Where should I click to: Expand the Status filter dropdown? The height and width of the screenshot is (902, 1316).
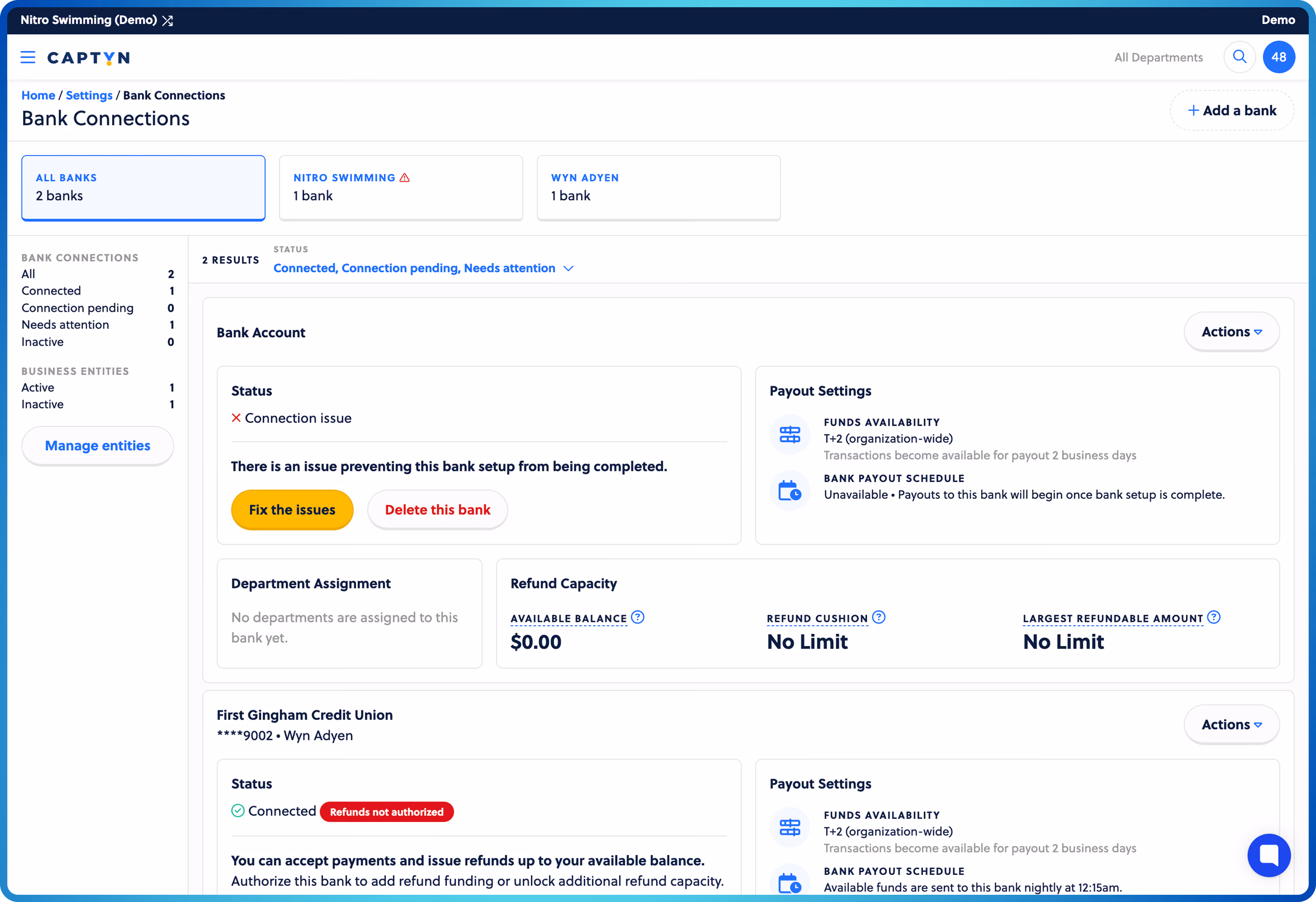point(423,268)
